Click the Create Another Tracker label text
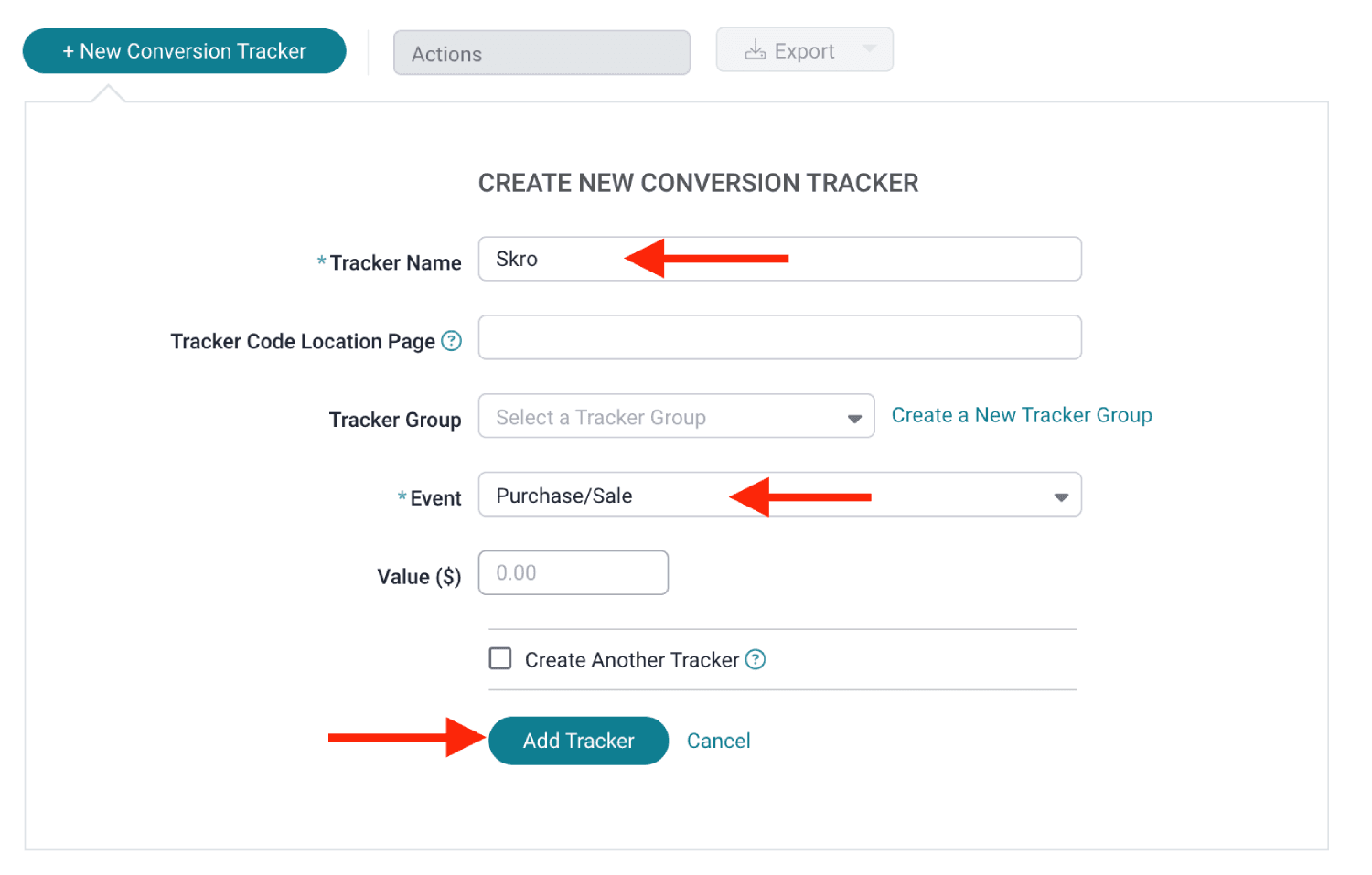The height and width of the screenshot is (875, 1372). point(632,660)
